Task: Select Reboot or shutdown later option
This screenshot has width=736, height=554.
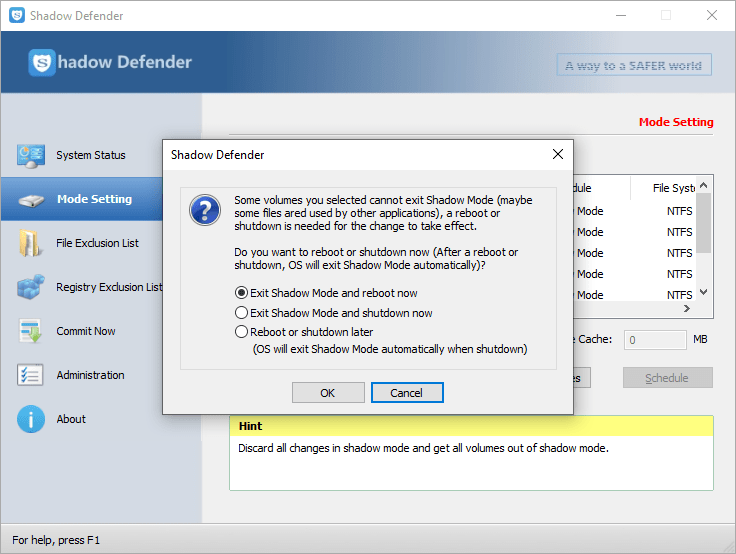Action: click(304, 332)
